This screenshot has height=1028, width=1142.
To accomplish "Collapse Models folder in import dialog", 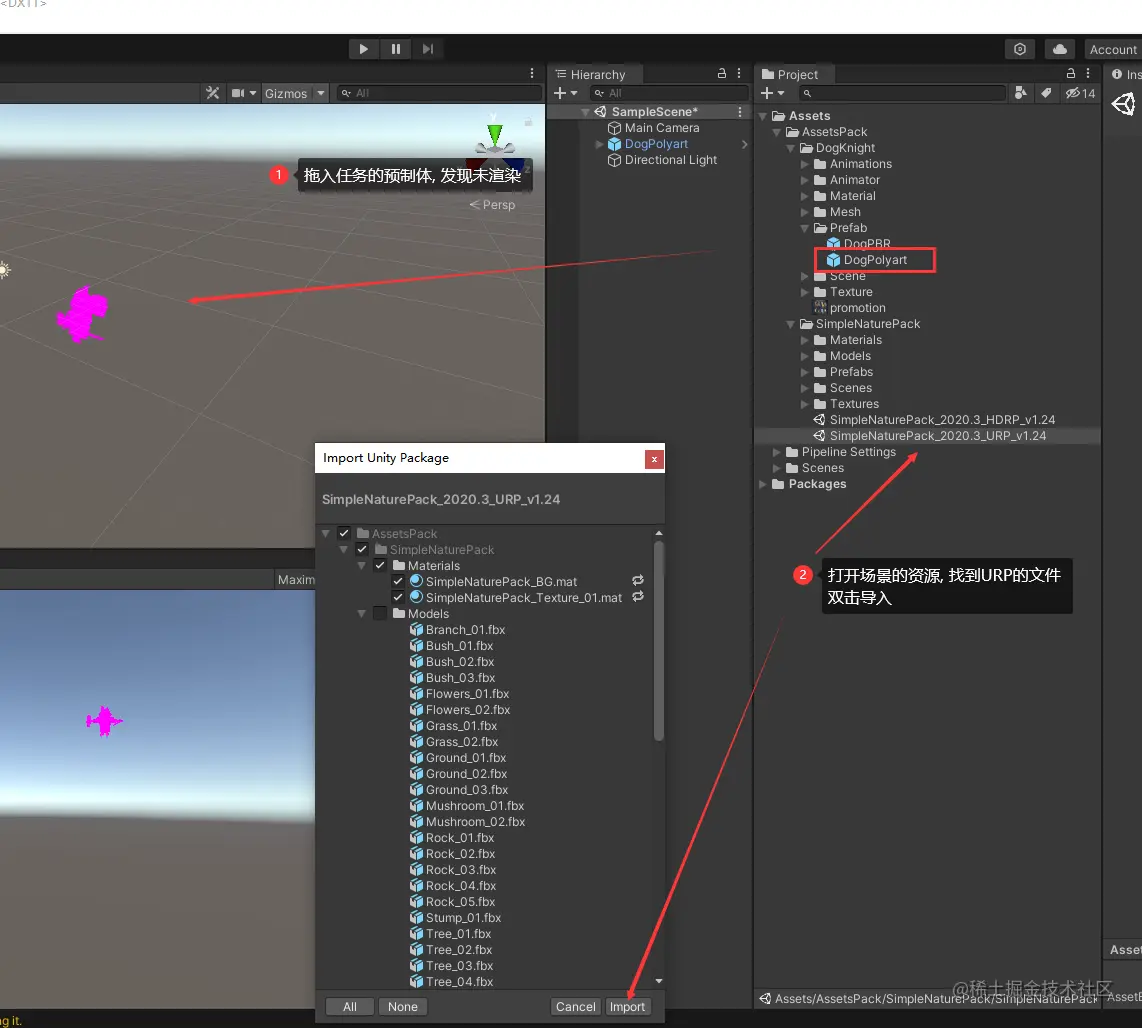I will click(x=361, y=614).
